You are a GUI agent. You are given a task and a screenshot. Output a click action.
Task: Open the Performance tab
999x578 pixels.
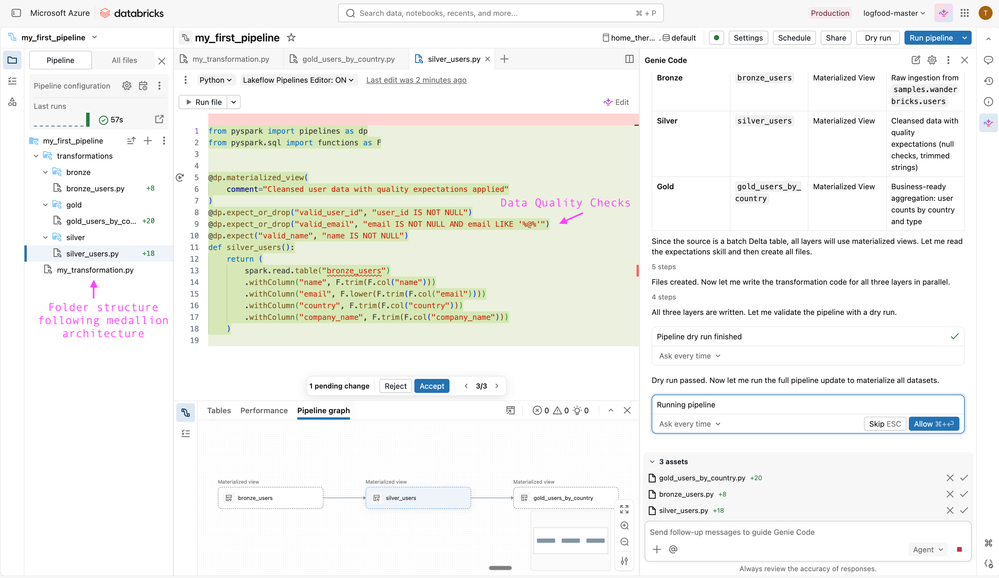[264, 410]
